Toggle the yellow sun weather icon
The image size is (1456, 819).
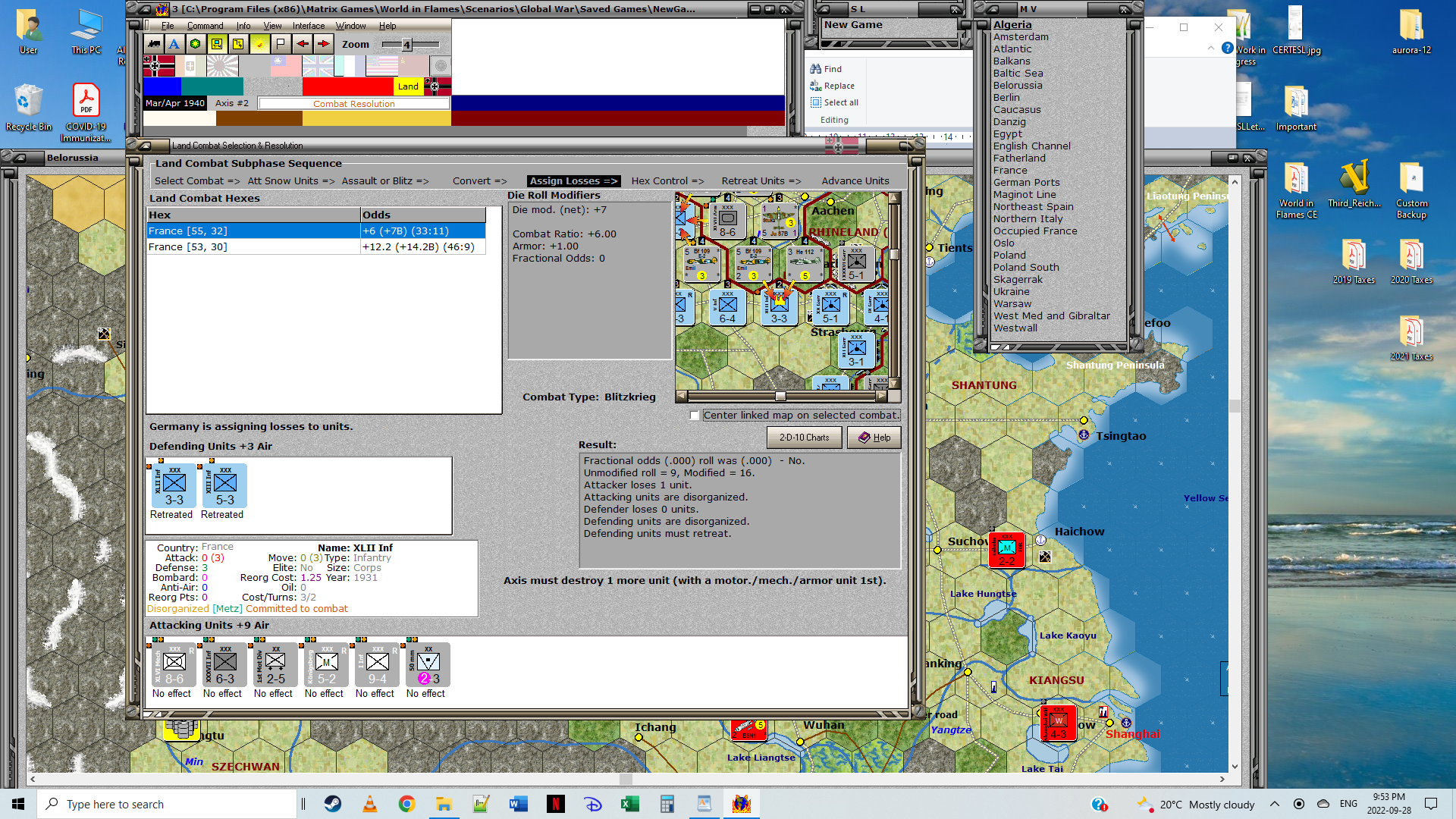pos(259,44)
